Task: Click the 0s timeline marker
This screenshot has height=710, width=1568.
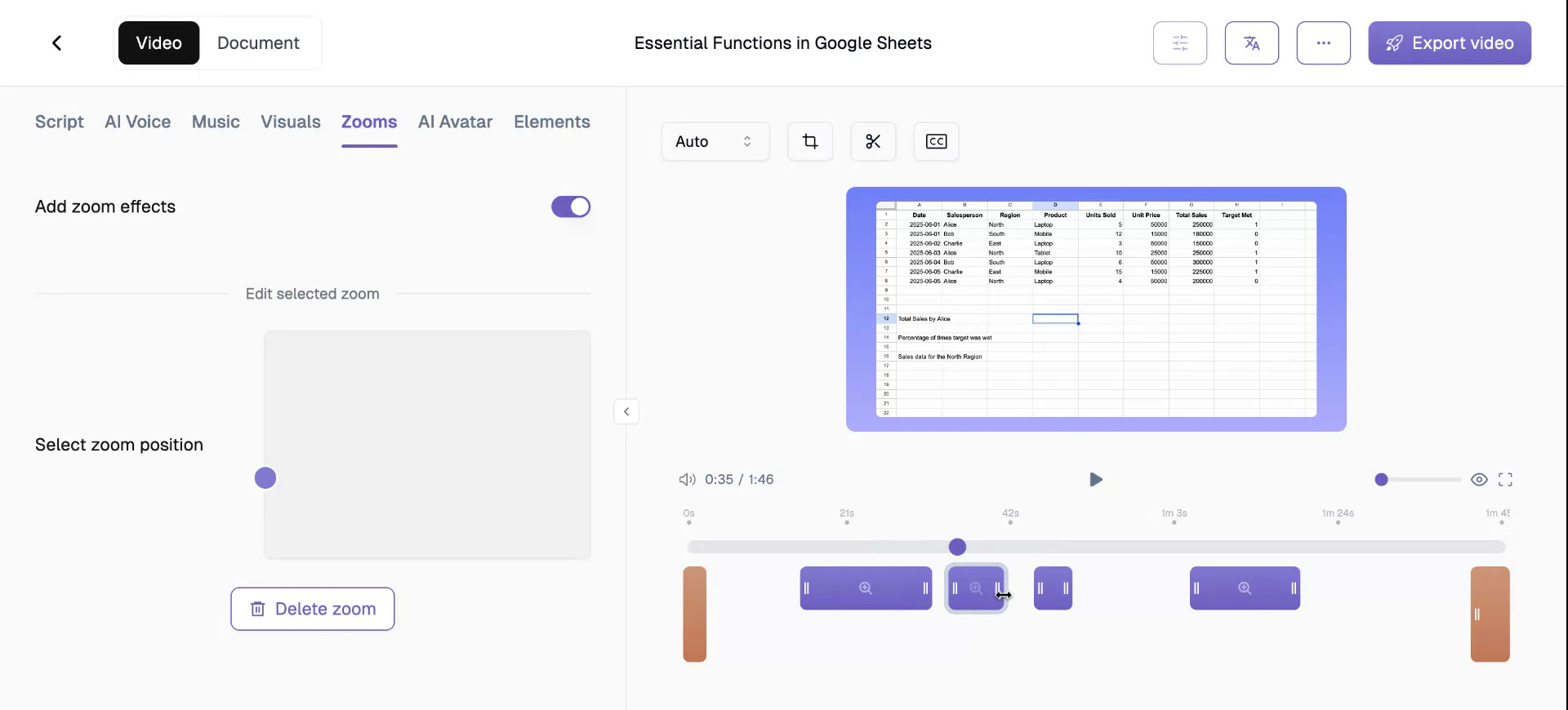Action: click(x=689, y=516)
